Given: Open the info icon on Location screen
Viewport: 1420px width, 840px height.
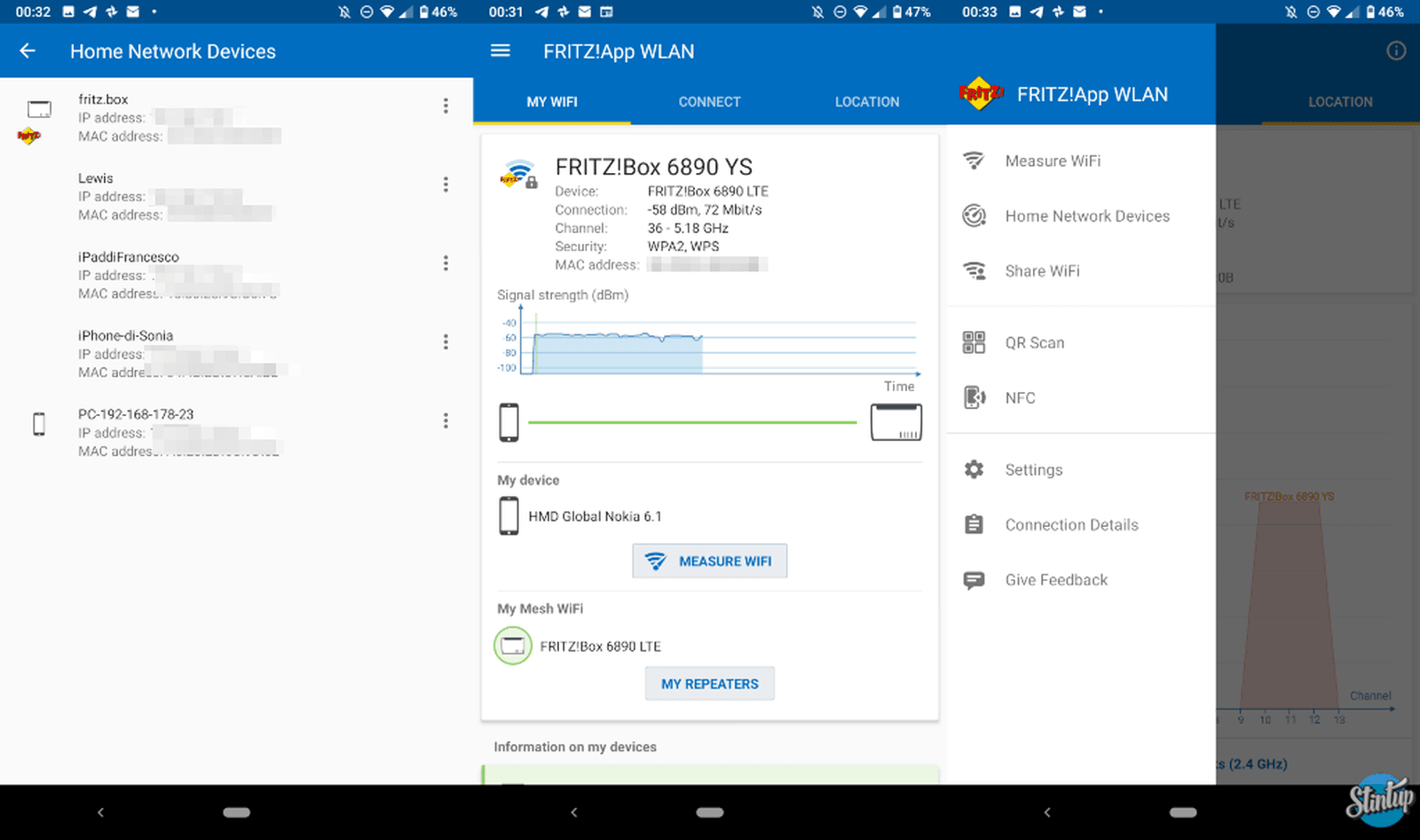Looking at the screenshot, I should coord(1396,51).
